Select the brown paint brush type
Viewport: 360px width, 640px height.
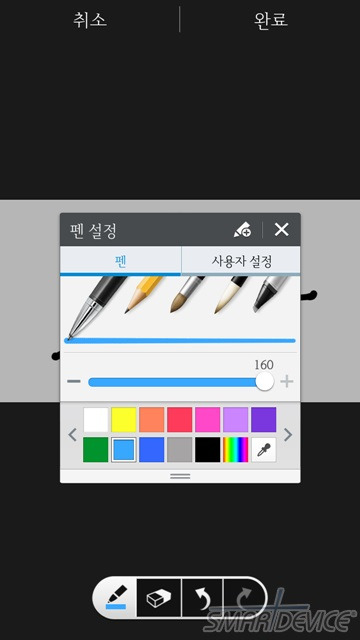click(x=187, y=294)
